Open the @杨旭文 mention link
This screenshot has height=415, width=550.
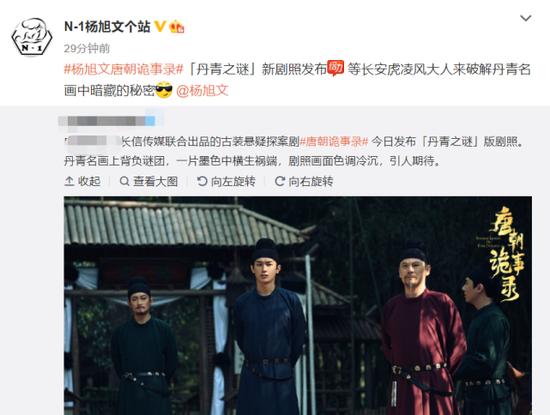click(x=202, y=91)
